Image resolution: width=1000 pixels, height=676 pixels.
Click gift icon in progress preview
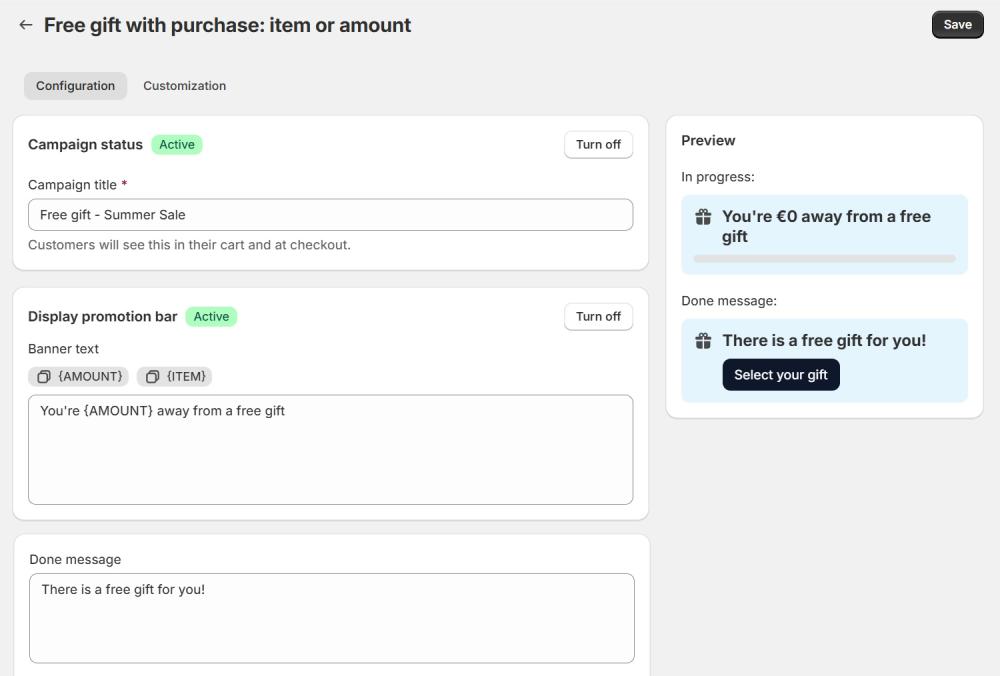(703, 217)
